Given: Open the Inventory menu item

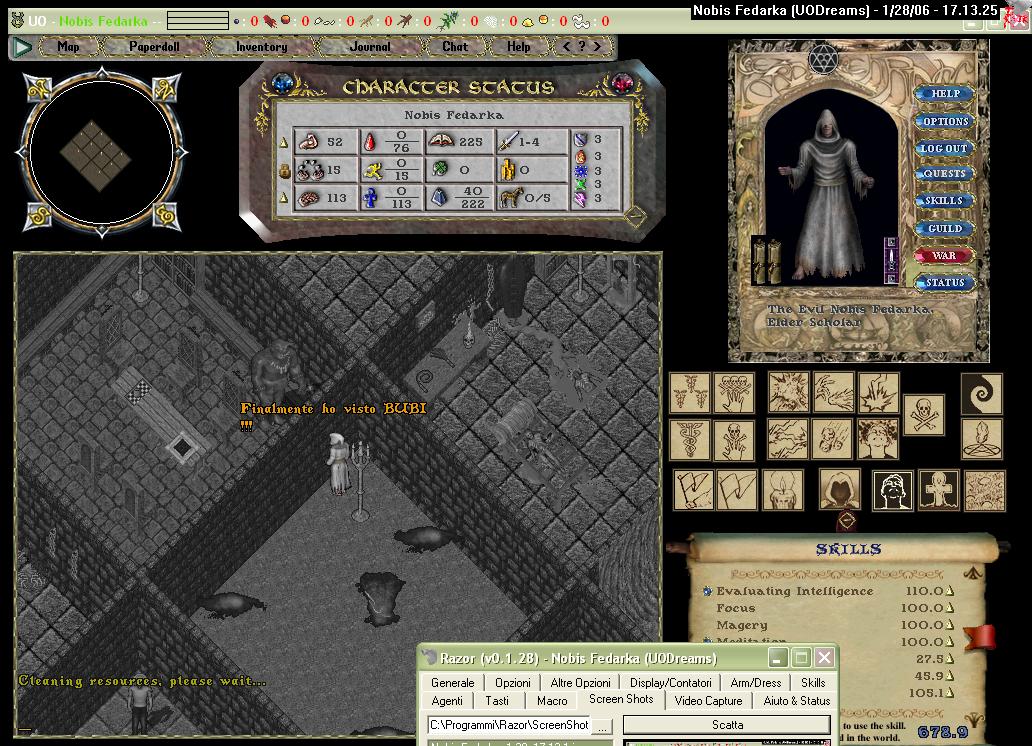Looking at the screenshot, I should [261, 47].
